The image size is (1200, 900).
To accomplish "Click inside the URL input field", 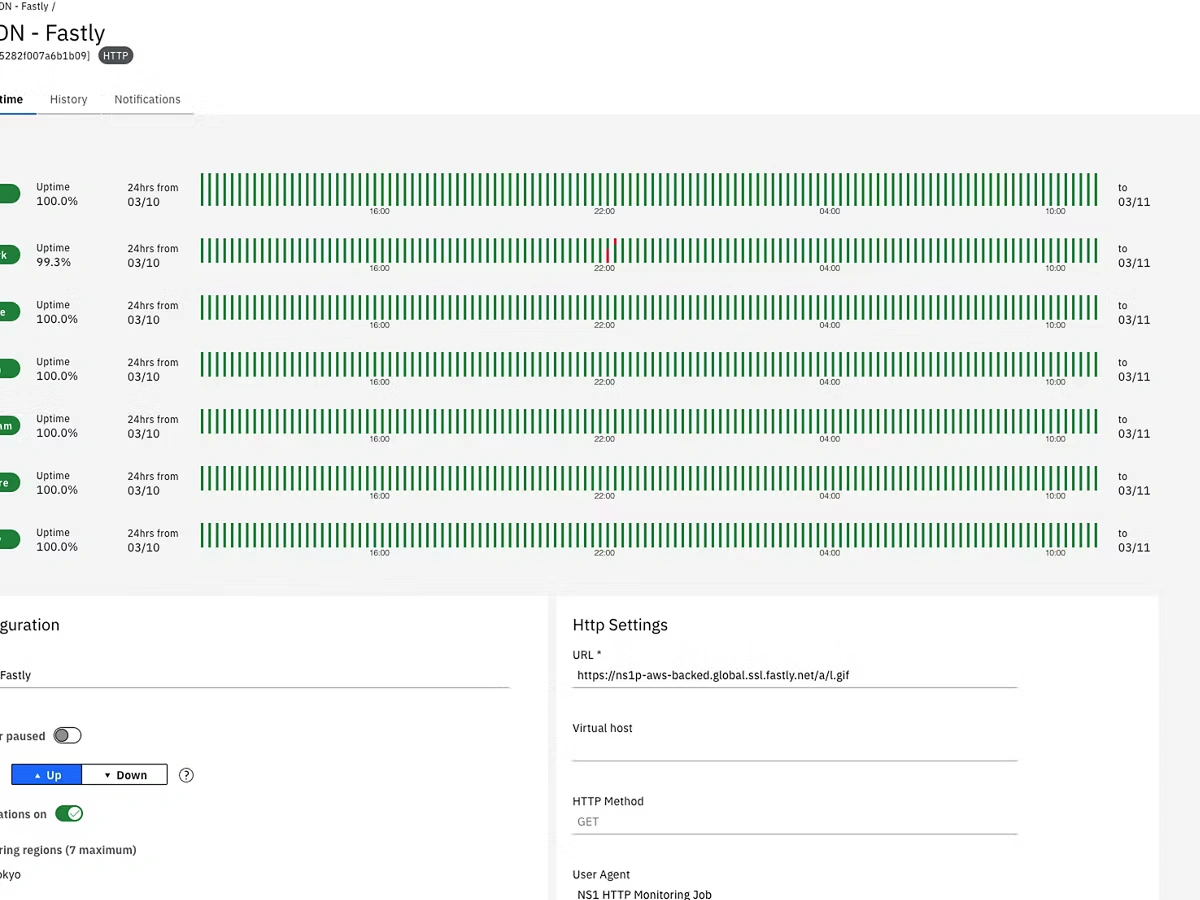I will click(794, 675).
